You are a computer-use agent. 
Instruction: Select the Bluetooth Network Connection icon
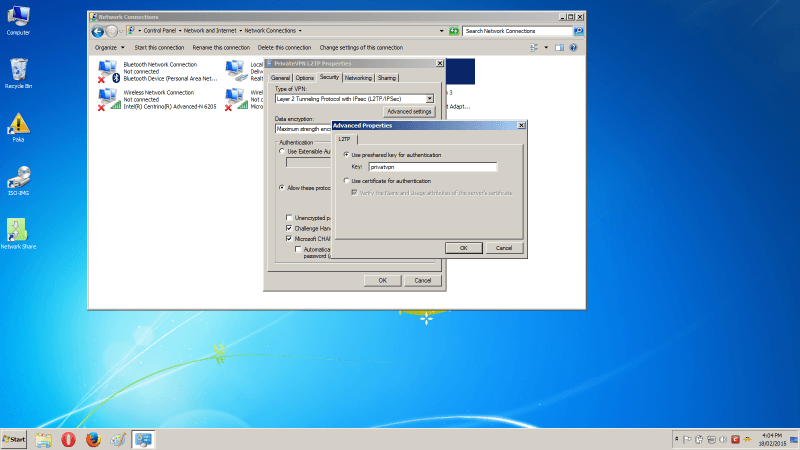108,70
